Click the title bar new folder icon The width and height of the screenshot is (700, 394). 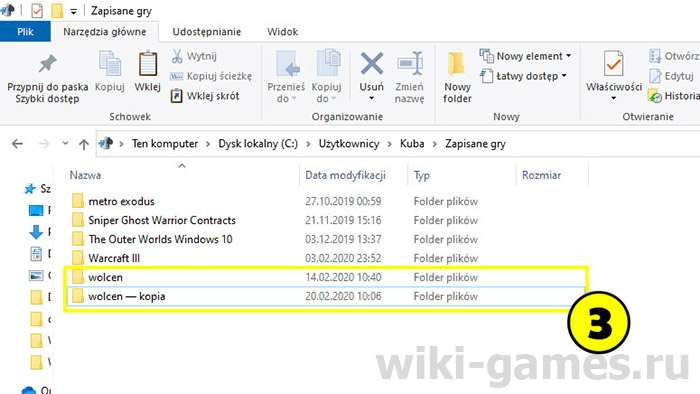(57, 11)
